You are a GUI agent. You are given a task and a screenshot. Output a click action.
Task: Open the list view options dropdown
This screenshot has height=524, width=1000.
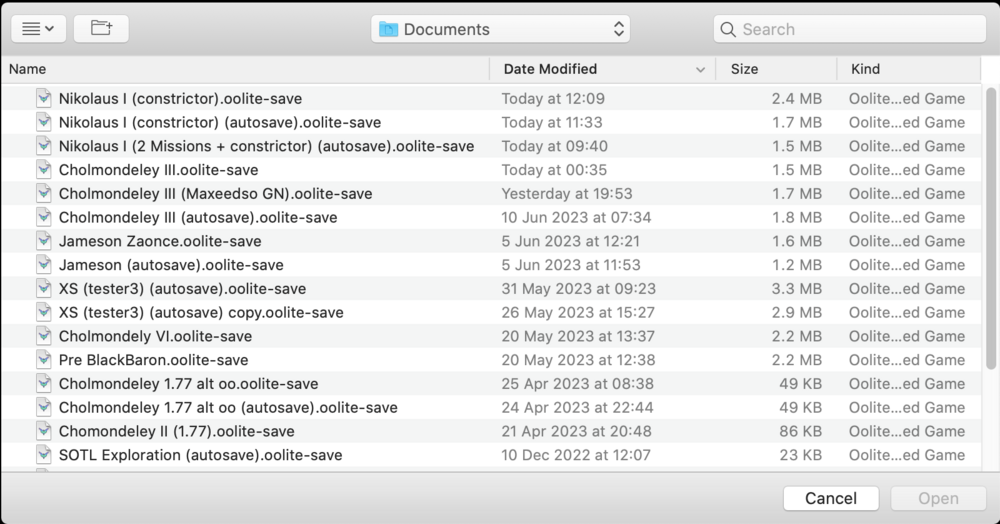point(39,29)
